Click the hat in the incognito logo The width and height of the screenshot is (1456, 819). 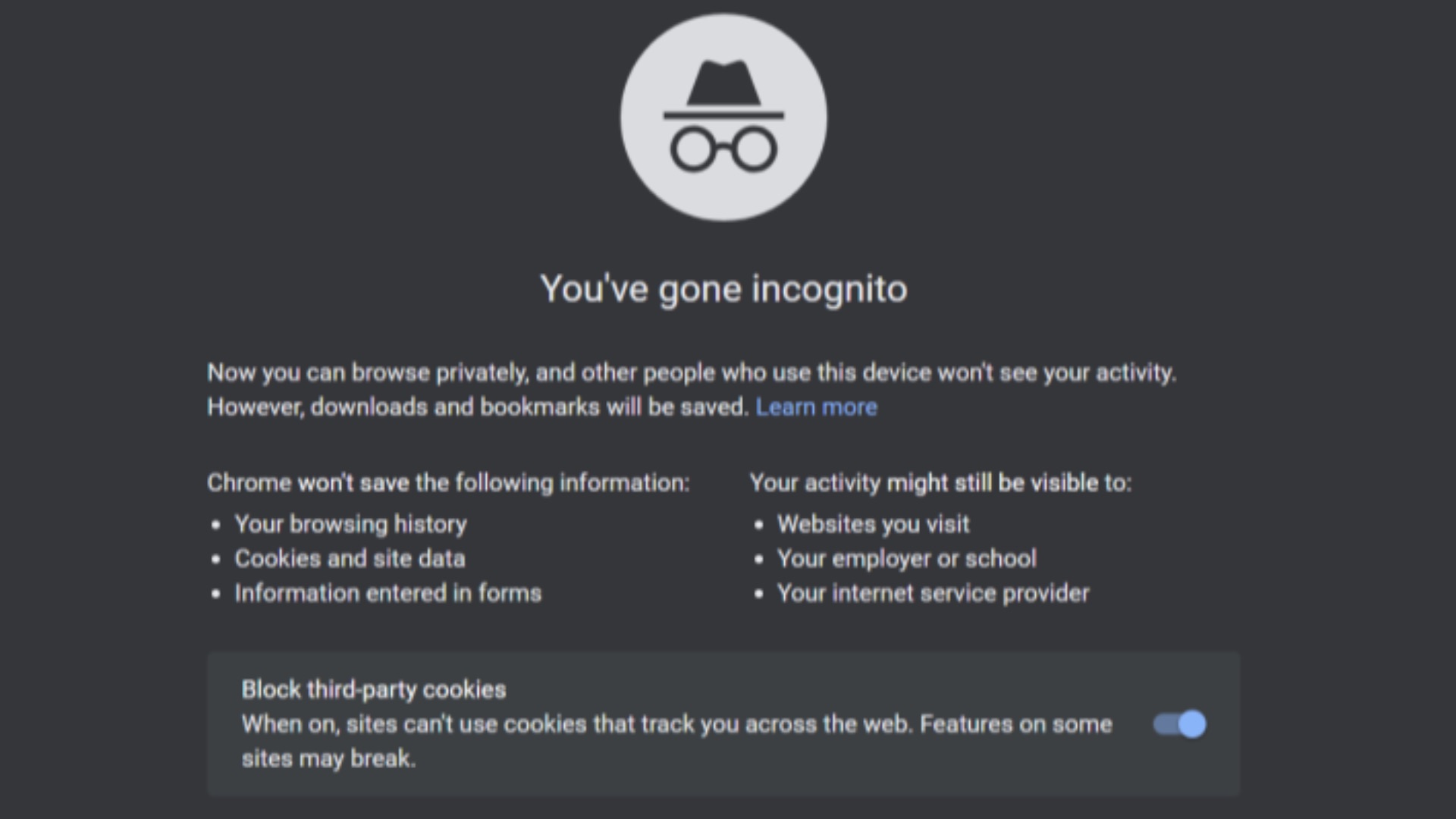723,85
